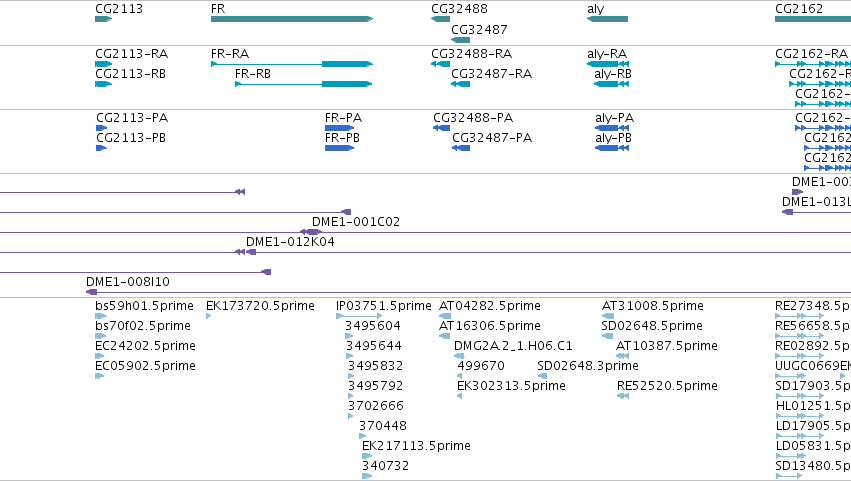Viewport: 851px width, 481px height.
Task: Open EST AT04282.5prime
Action: pyautogui.click(x=445, y=316)
